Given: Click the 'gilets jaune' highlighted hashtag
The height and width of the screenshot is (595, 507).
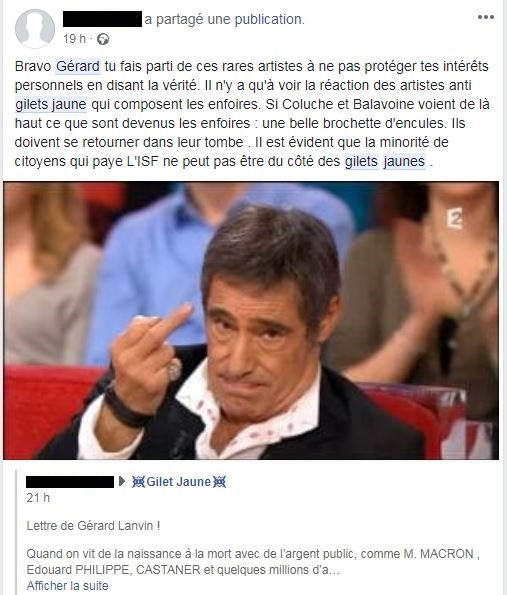Looking at the screenshot, I should click(51, 104).
